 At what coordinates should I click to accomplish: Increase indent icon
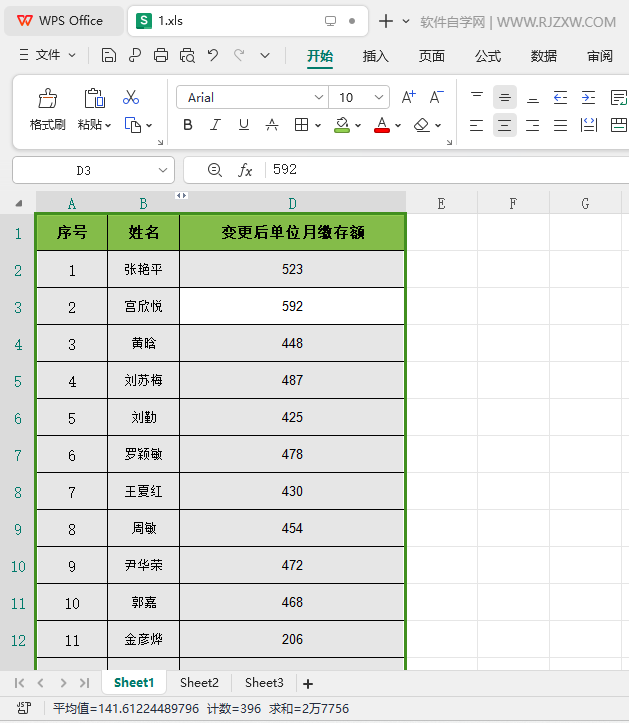click(x=588, y=97)
